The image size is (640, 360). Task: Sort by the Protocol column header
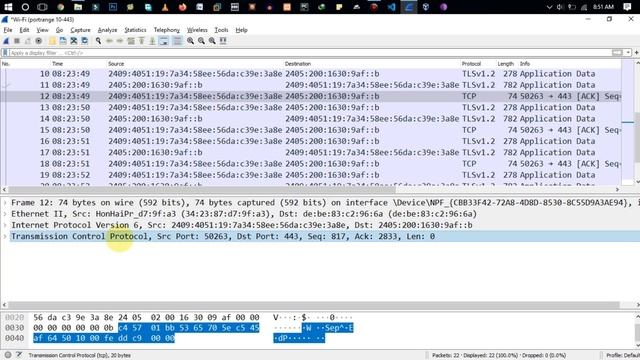click(471, 64)
